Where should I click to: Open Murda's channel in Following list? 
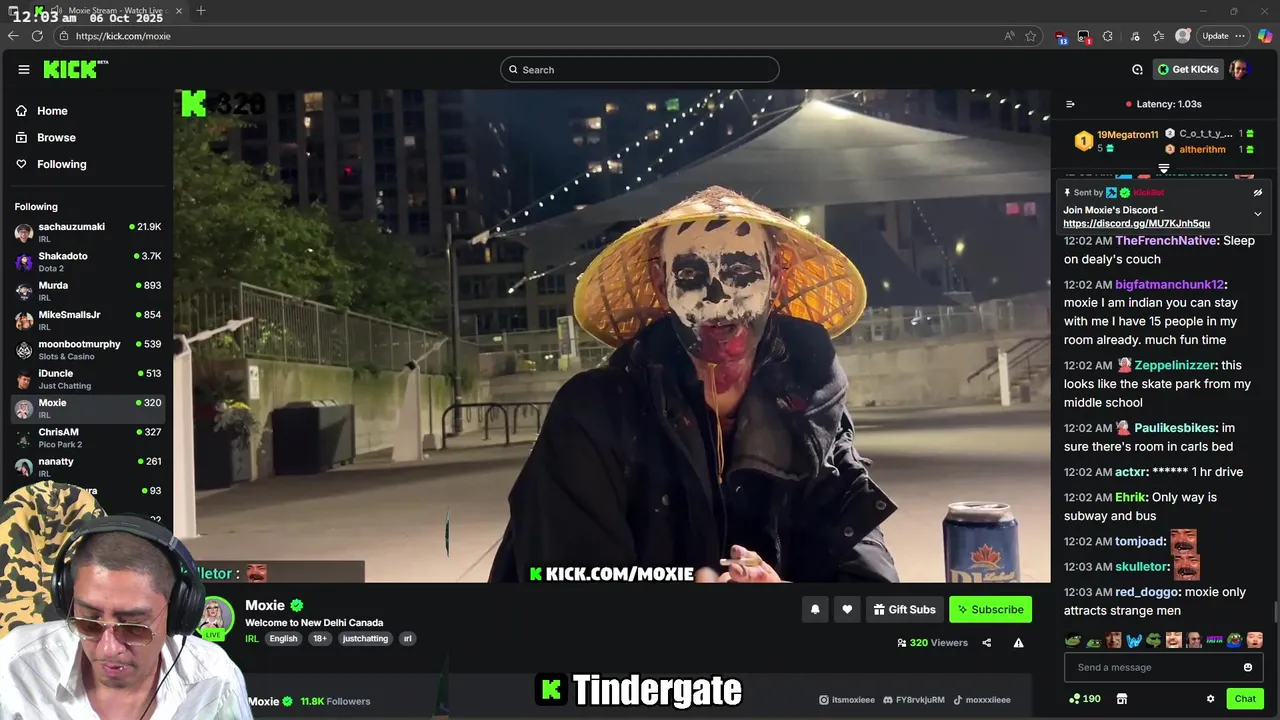point(88,291)
